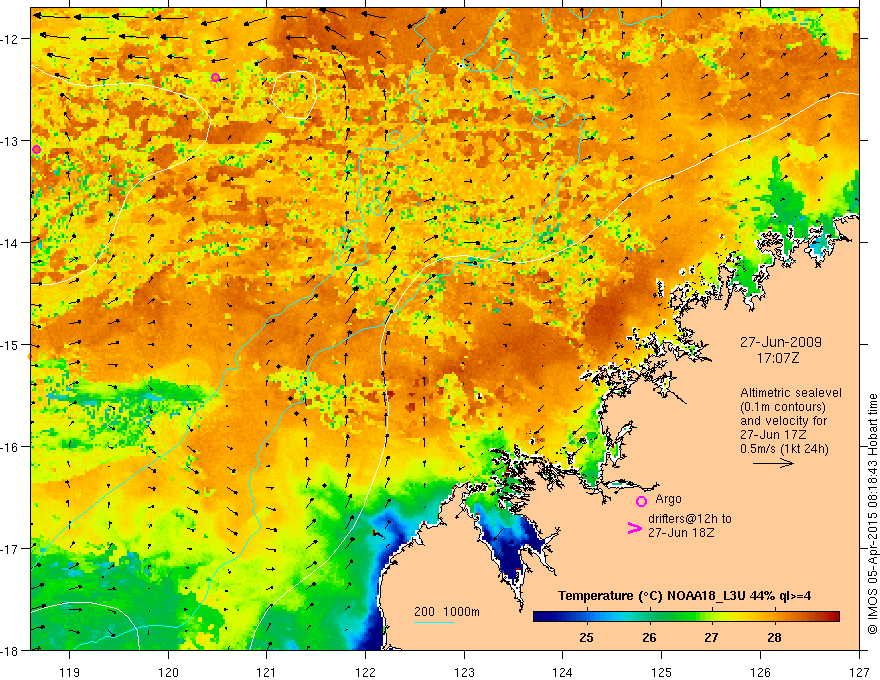The width and height of the screenshot is (880, 680).
Task: Click longitude axis label '119'
Action: (70, 673)
